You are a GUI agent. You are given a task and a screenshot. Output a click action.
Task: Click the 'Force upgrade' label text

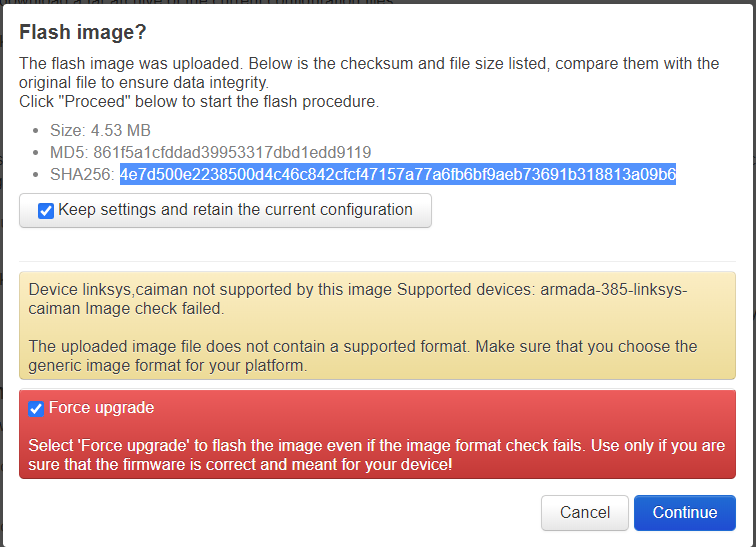(101, 408)
